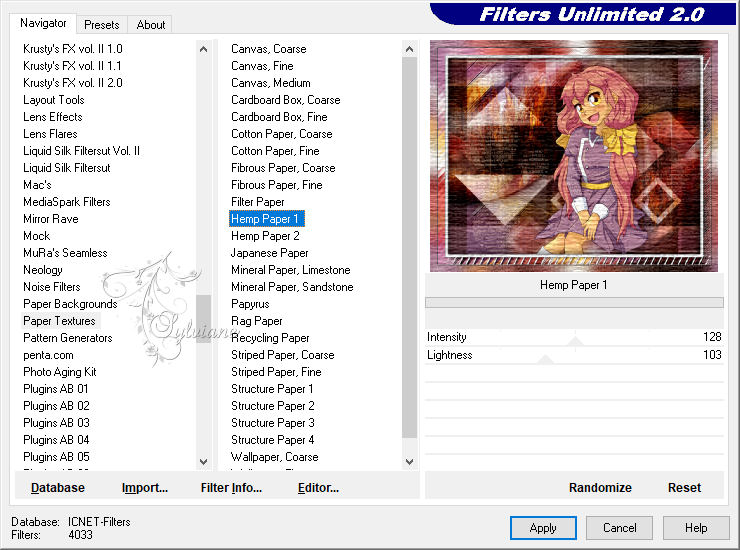Select Krusty's FX vol. II 1.0 category
Image resolution: width=740 pixels, height=550 pixels.
point(73,49)
